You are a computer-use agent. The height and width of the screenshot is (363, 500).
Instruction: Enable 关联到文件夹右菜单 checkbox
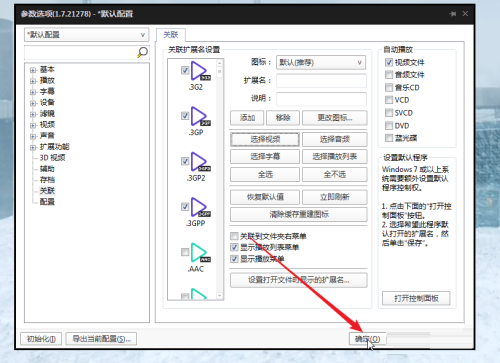[234, 236]
